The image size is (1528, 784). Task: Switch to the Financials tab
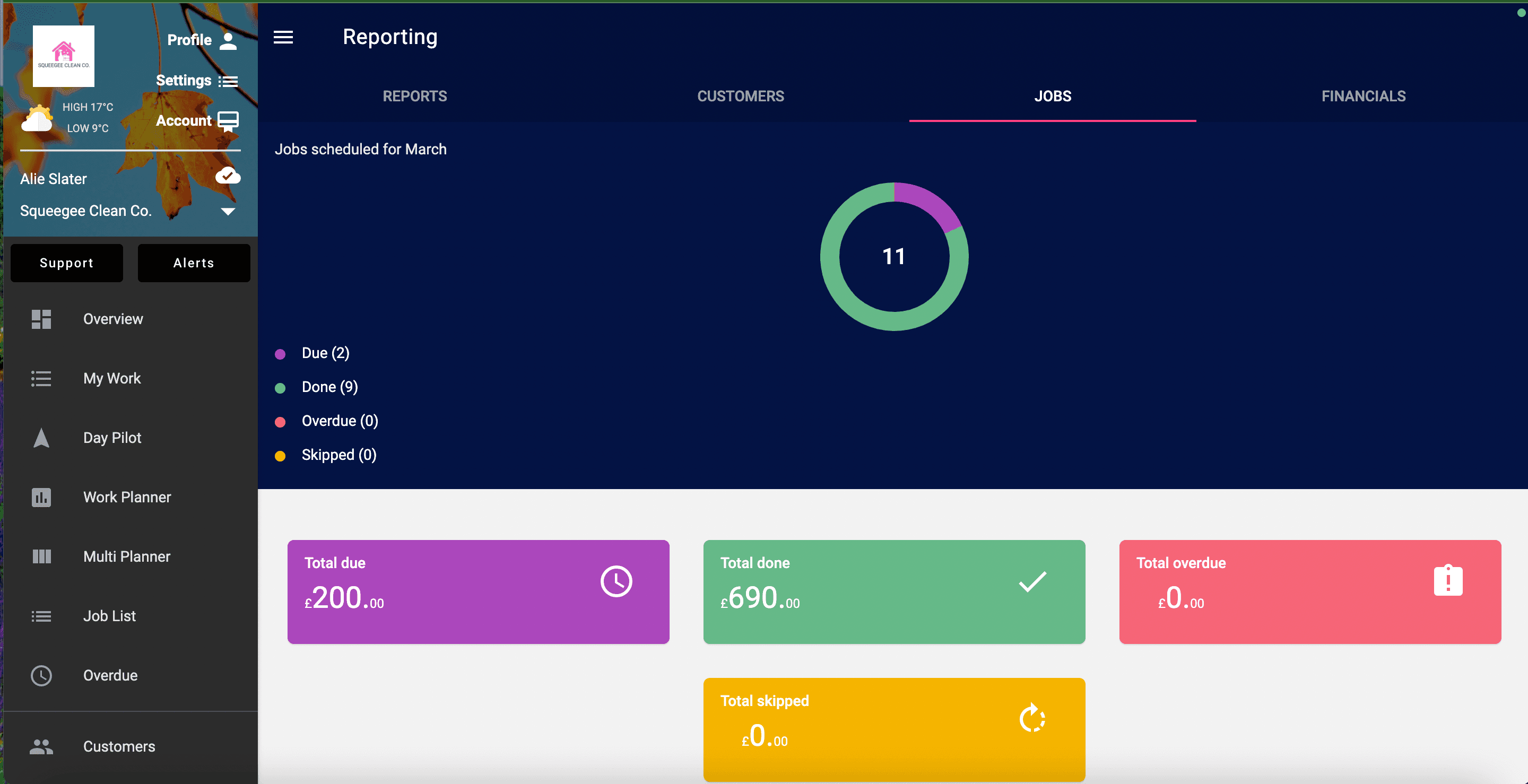[1363, 96]
